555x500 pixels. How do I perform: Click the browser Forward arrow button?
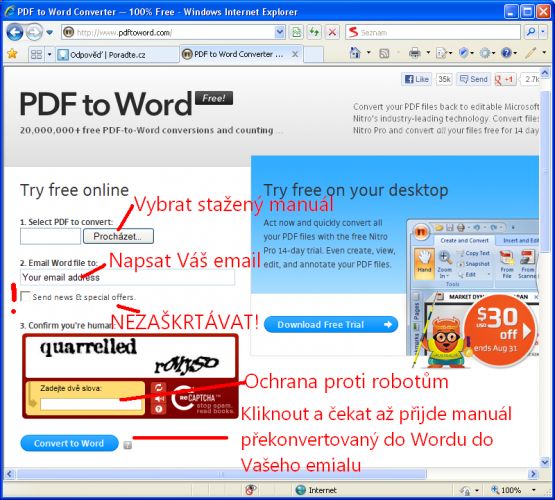34,33
